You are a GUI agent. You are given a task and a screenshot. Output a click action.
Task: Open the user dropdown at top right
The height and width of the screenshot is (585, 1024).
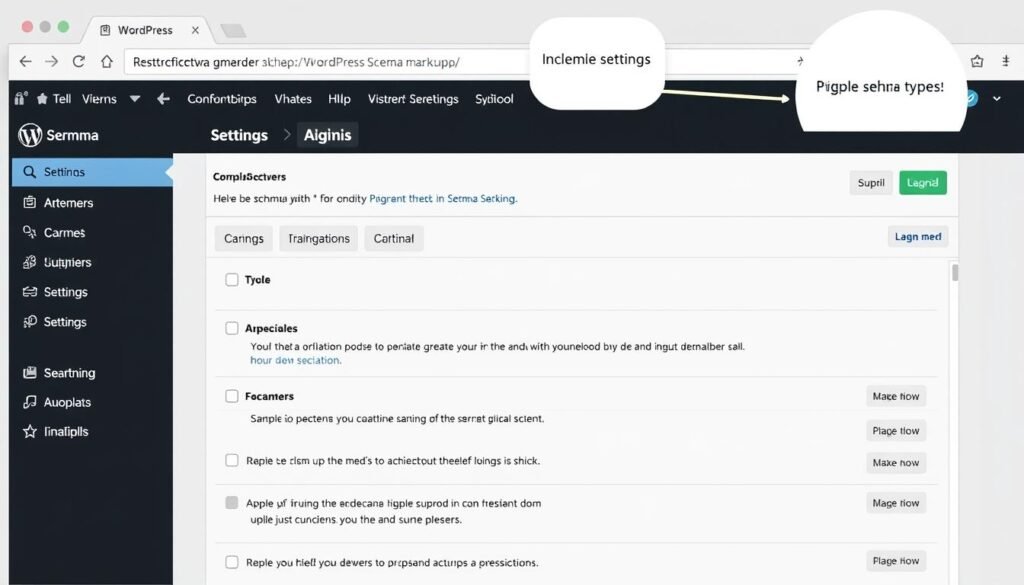[x=995, y=98]
